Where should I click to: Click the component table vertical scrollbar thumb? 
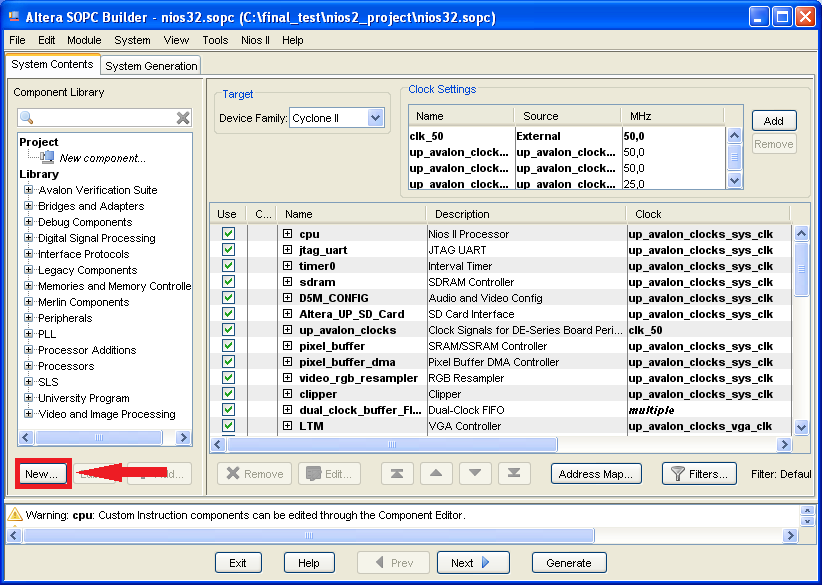[x=801, y=269]
